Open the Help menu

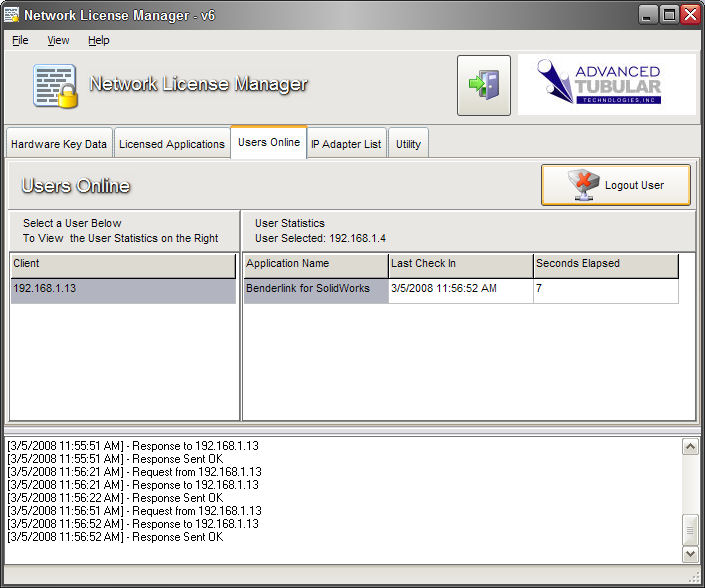click(98, 40)
